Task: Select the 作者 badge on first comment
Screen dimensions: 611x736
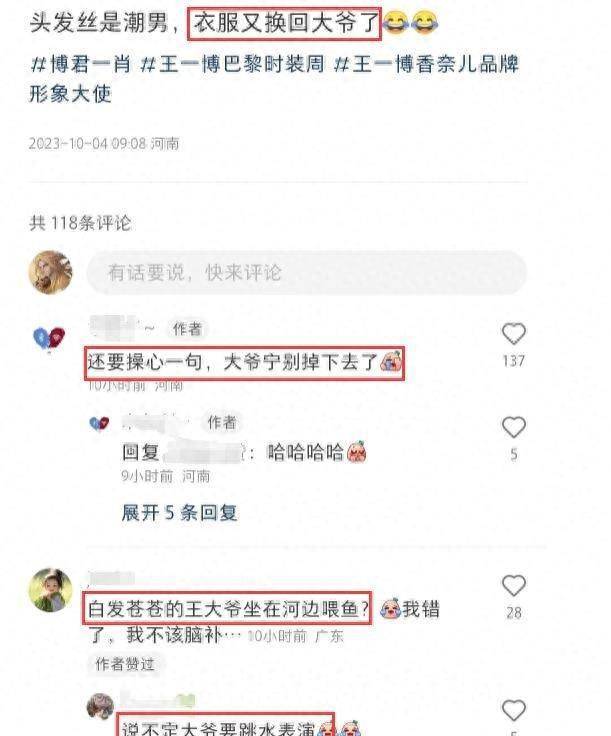Action: (x=187, y=329)
